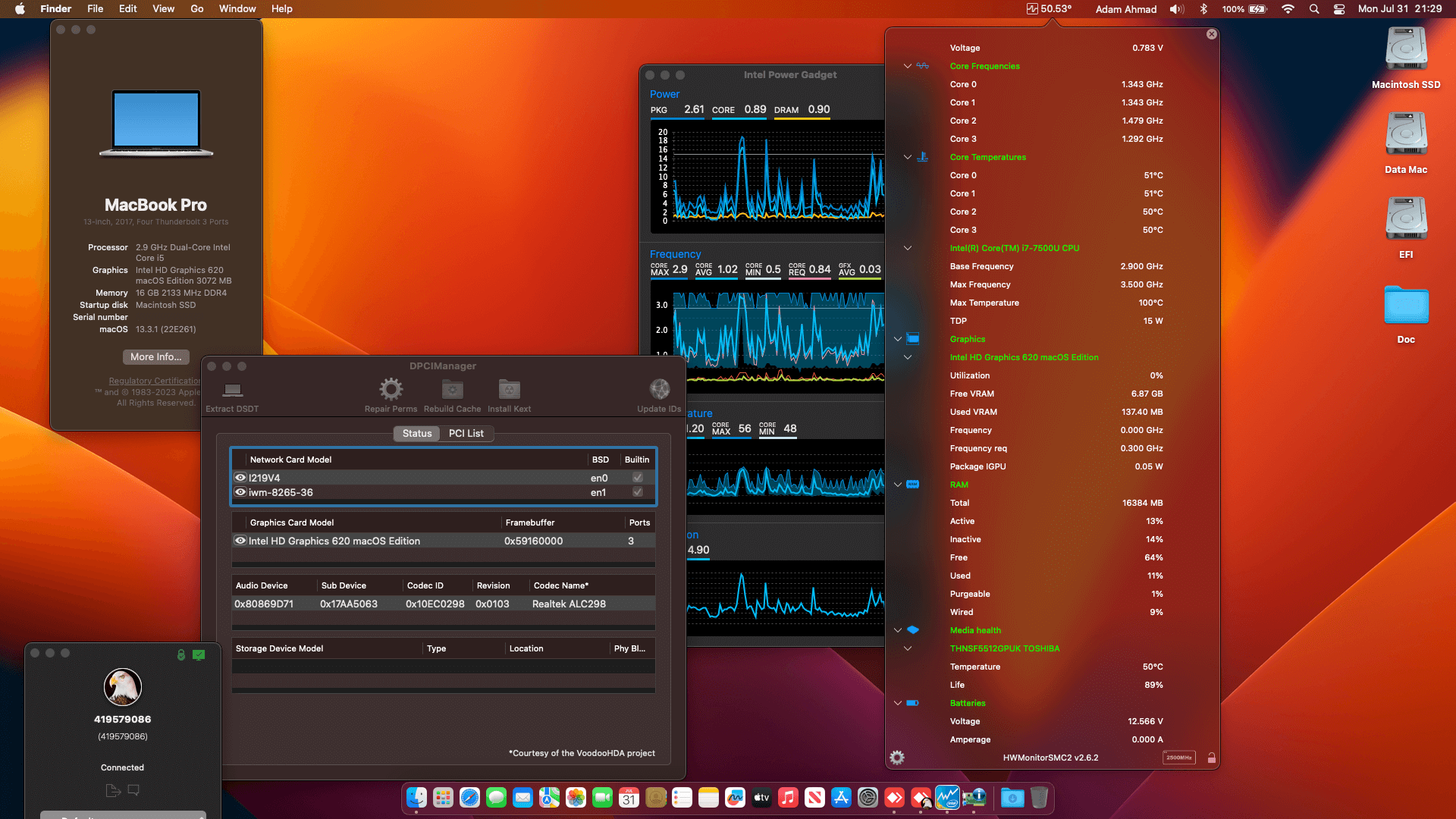Switch to the PCI List tab
This screenshot has height=819, width=1456.
(x=466, y=433)
